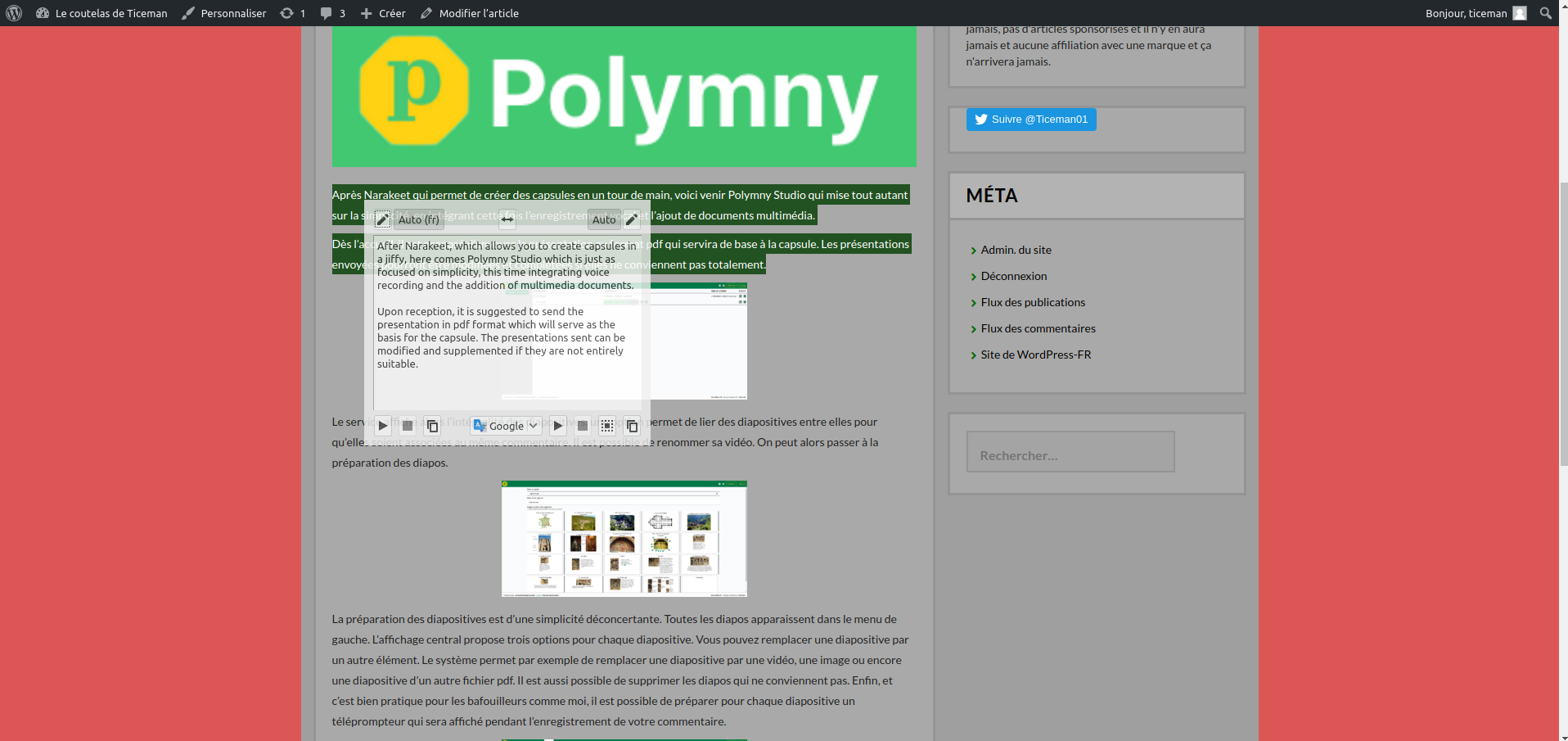Click the source text edit pencil icon
The height and width of the screenshot is (741, 1568).
tap(382, 219)
